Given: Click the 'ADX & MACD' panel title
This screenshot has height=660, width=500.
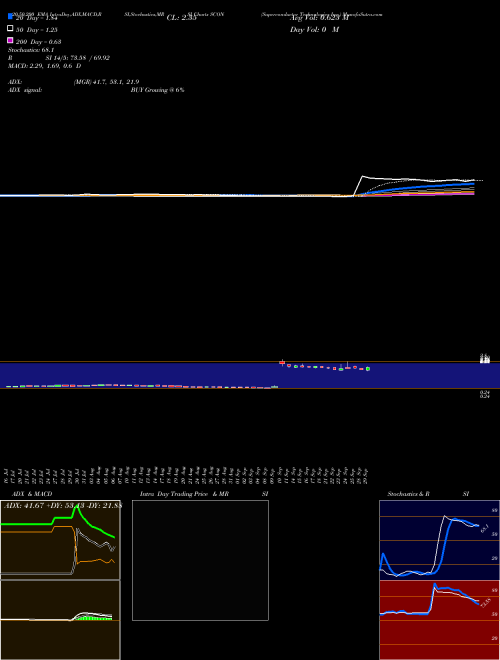Looking at the screenshot, I should 32,494.
